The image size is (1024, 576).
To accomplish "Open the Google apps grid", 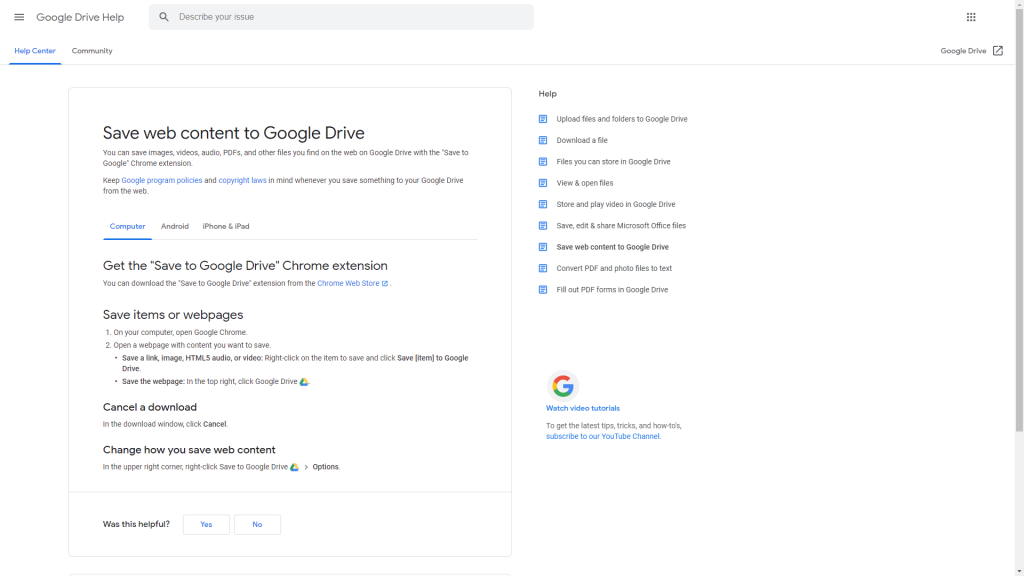I will 970,16.
